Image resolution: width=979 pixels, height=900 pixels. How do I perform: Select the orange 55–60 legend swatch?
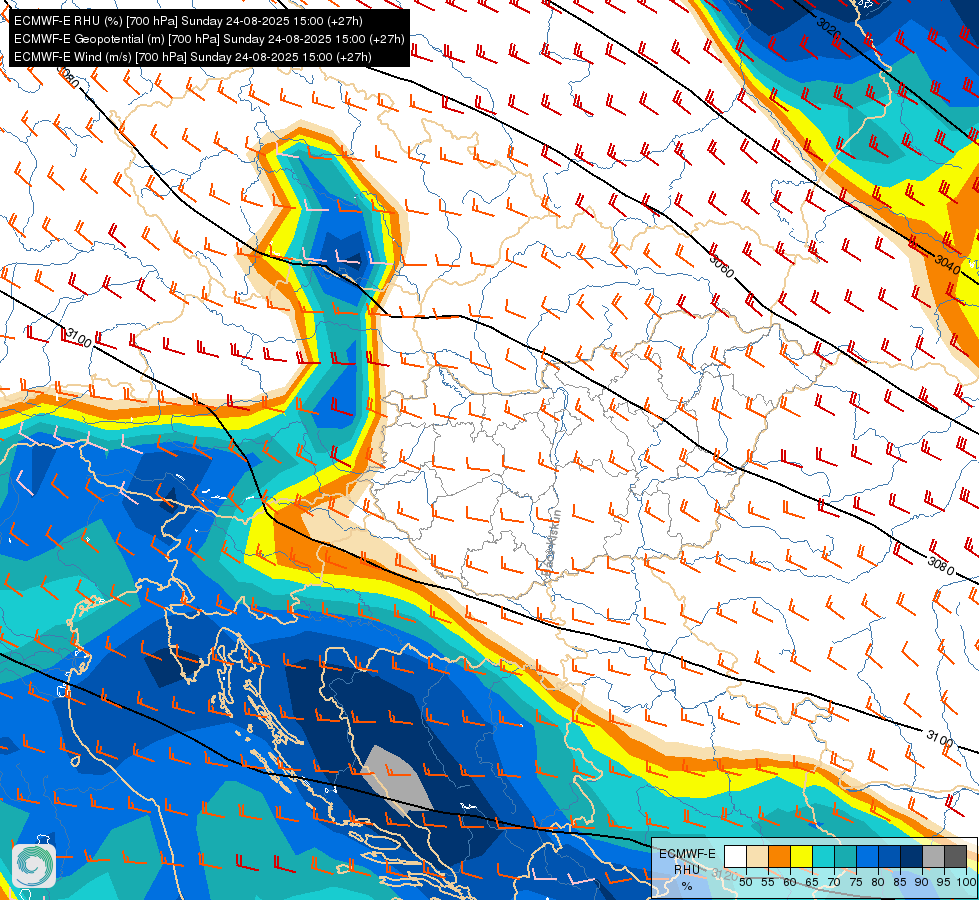[x=779, y=856]
